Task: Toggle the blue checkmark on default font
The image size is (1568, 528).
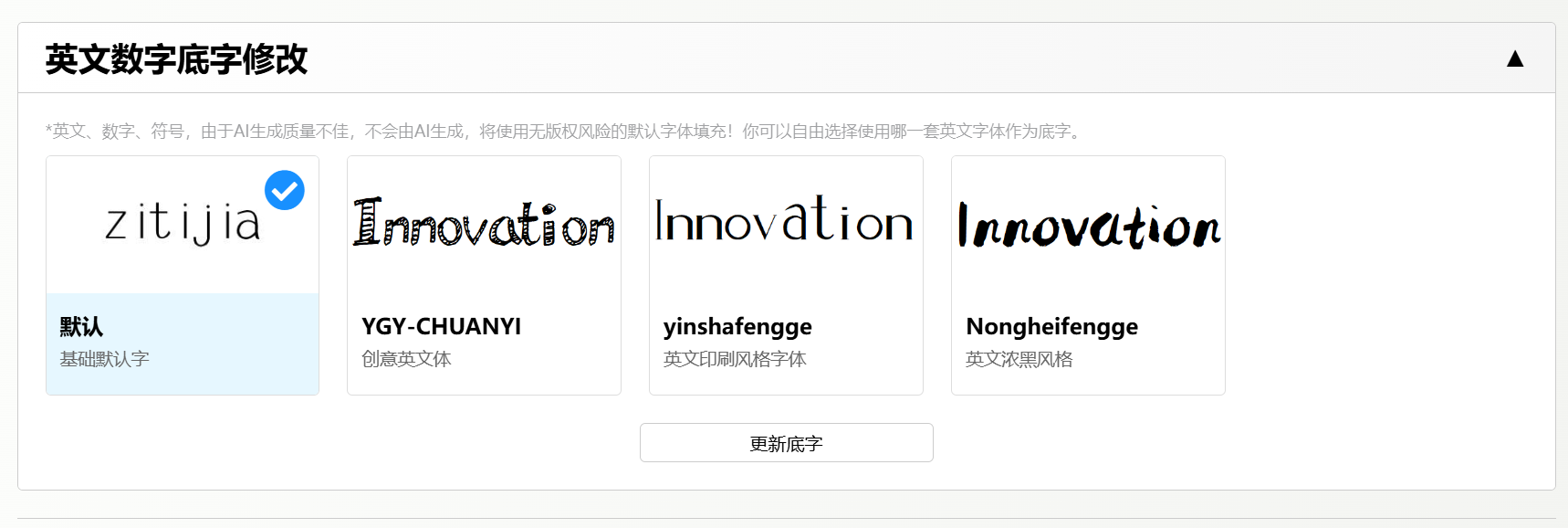Action: pyautogui.click(x=285, y=190)
